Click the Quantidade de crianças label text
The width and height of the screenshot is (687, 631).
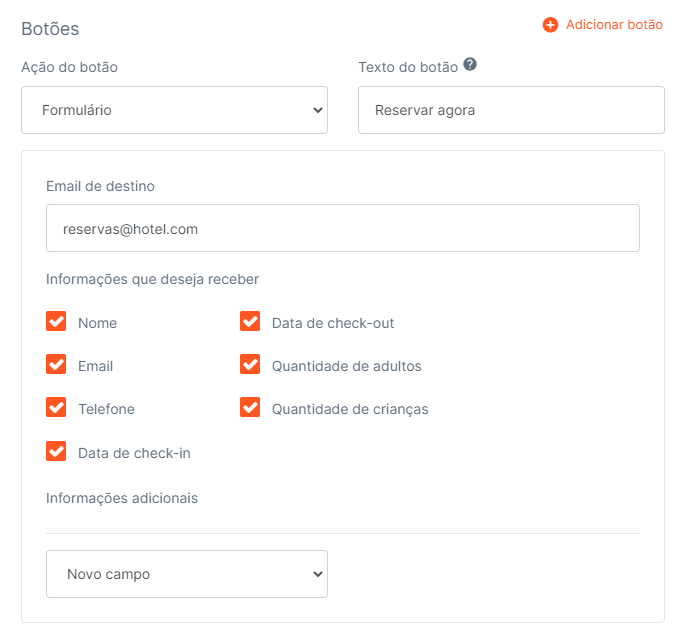[x=350, y=409]
